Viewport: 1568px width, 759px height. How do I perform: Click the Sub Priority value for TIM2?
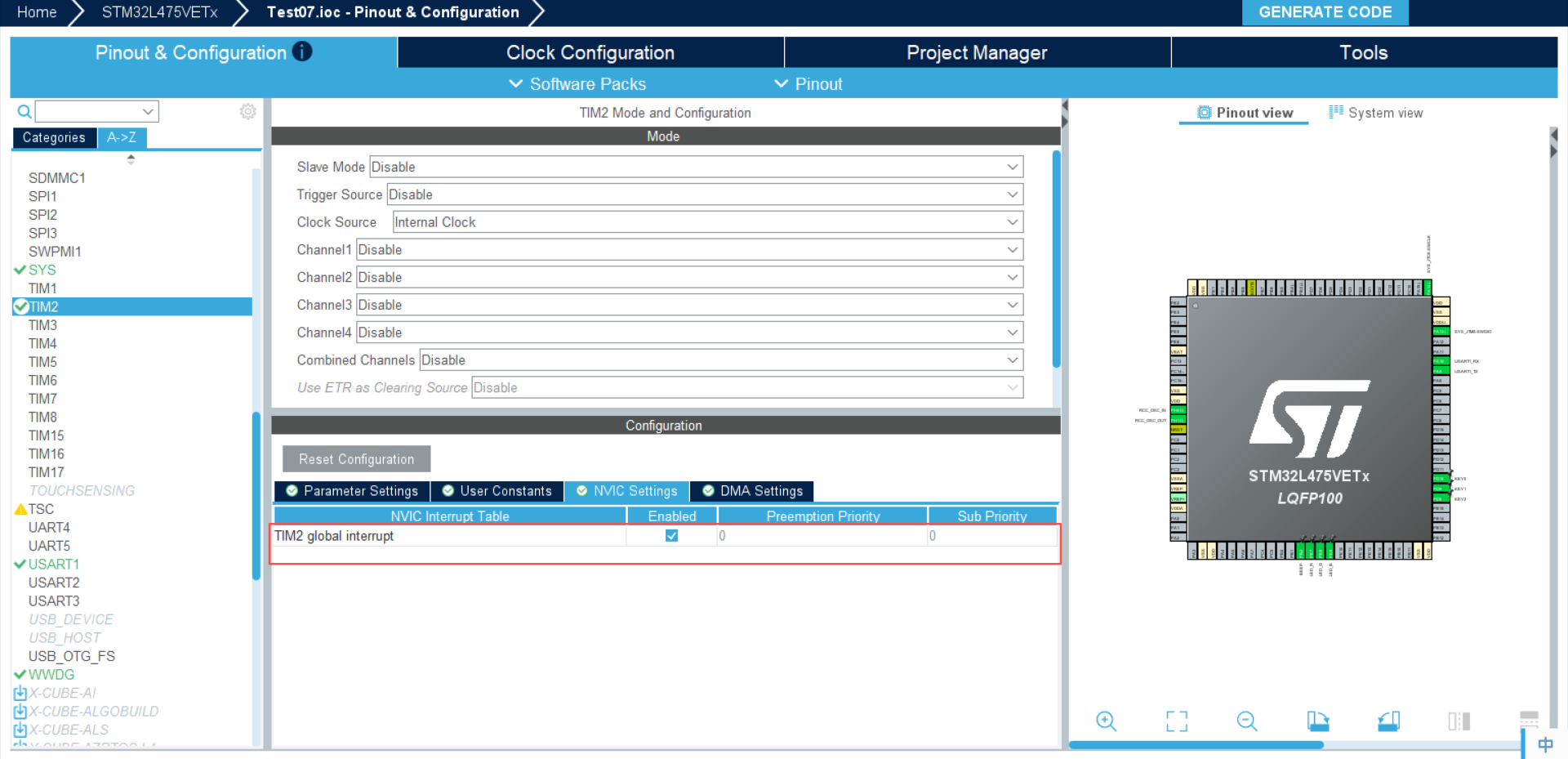click(x=992, y=536)
